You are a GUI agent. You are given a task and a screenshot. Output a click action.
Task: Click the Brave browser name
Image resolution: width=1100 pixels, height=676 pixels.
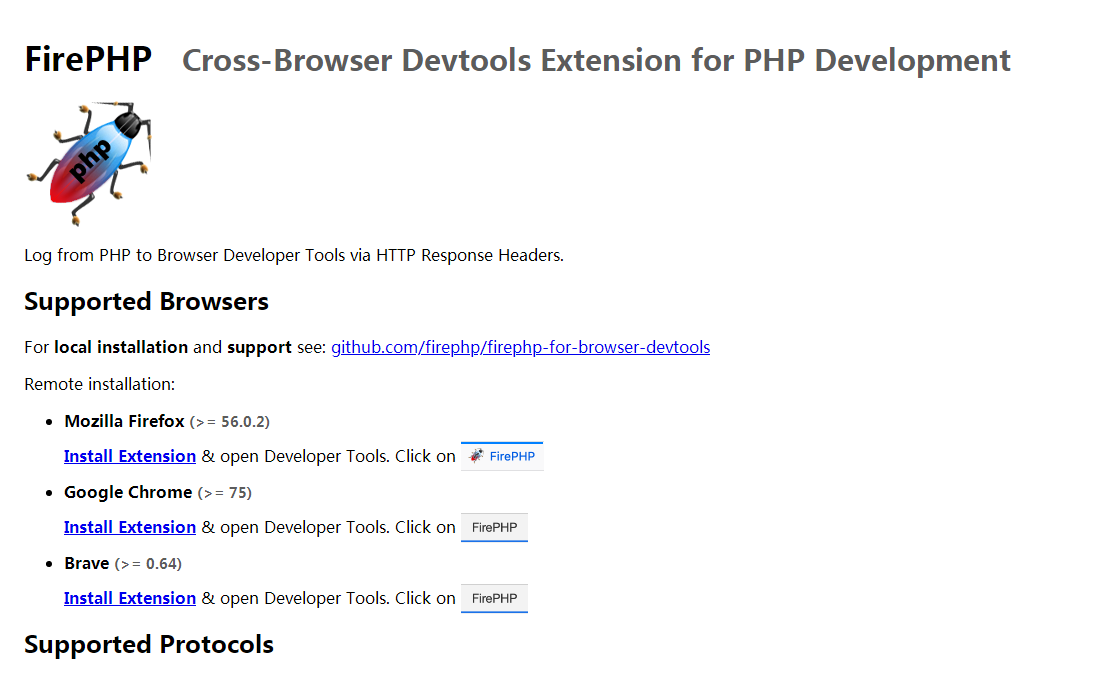(87, 563)
